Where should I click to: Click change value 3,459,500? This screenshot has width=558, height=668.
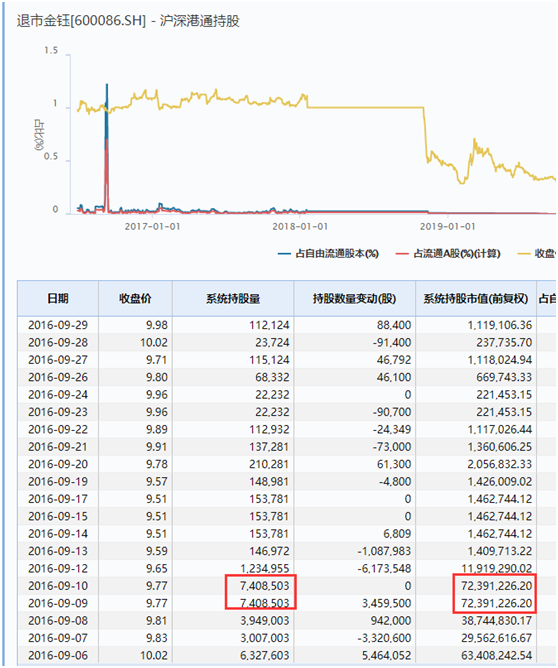[387, 603]
